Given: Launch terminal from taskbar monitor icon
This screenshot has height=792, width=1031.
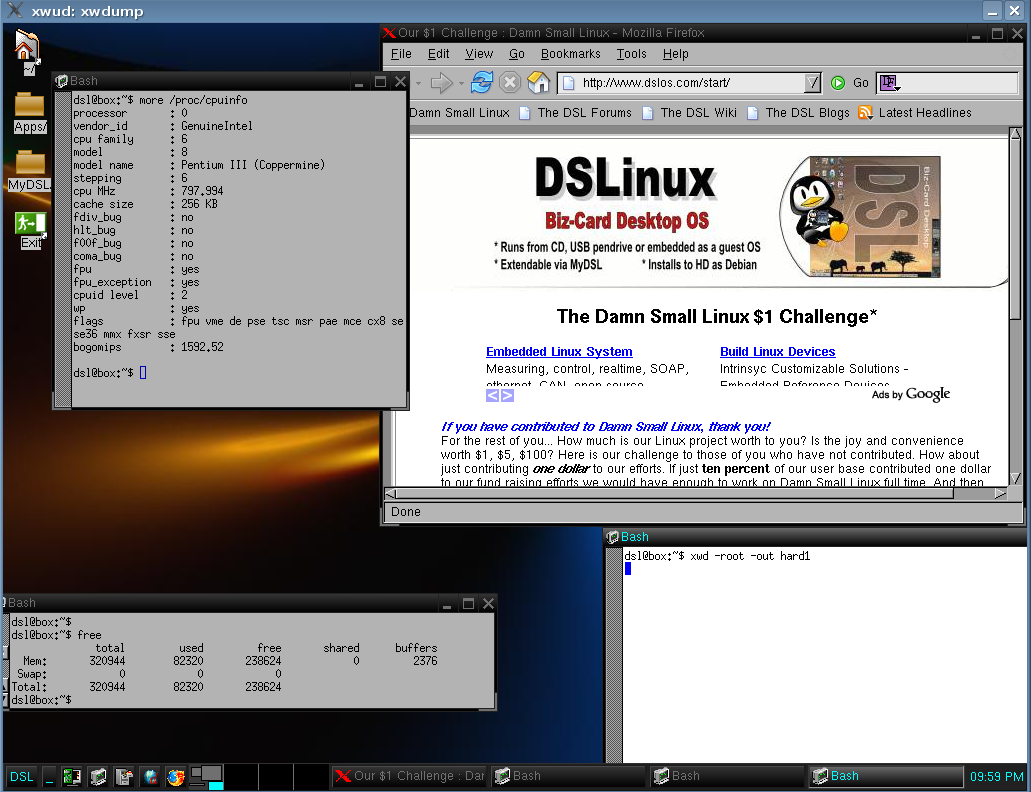Looking at the screenshot, I should [98, 776].
